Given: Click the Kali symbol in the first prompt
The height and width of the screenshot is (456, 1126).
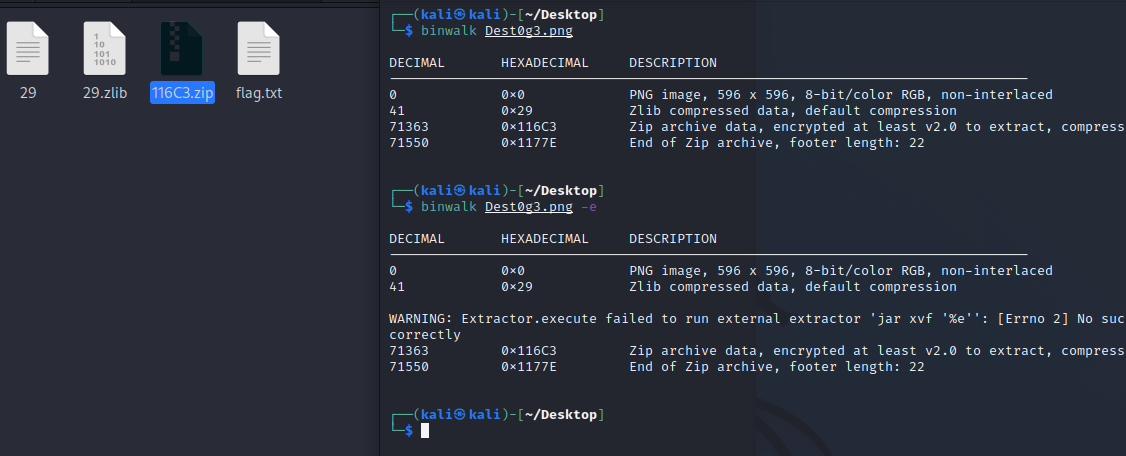Looking at the screenshot, I should [459, 15].
